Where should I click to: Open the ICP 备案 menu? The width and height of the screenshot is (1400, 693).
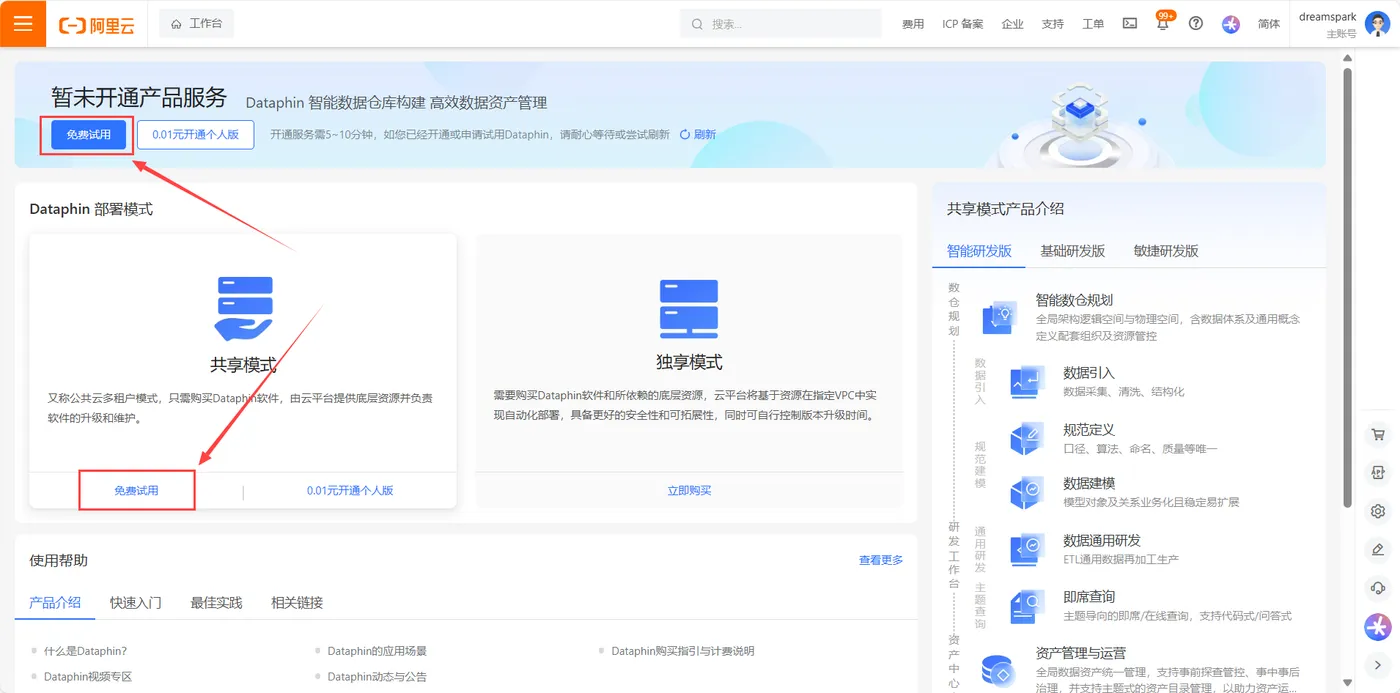[x=962, y=24]
